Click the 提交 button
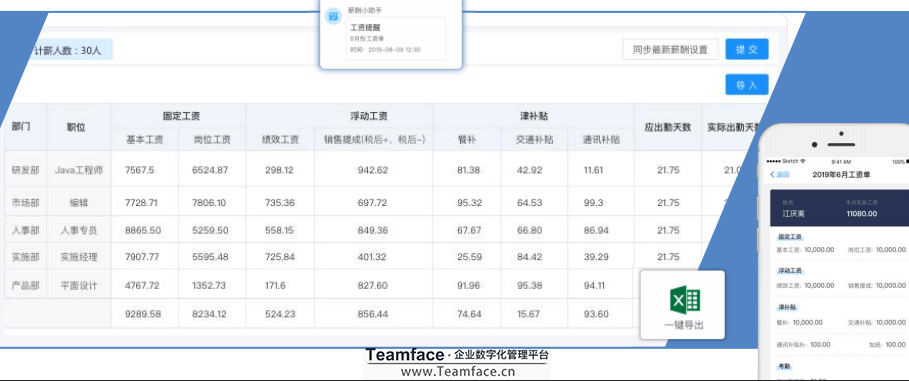Screen dimensions: 909x381 pos(747,49)
